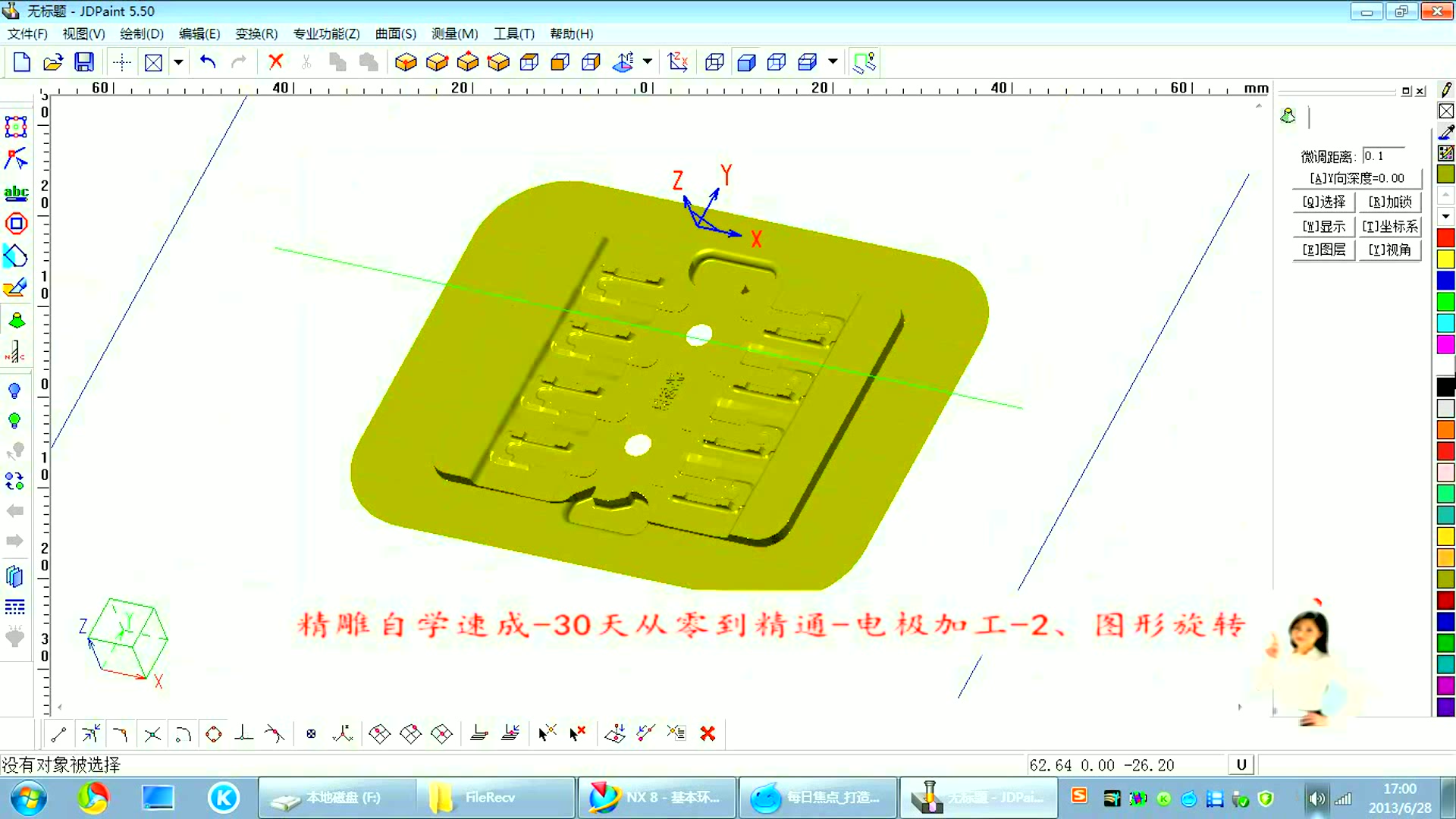Toggle the [R]加锁 lock option
The width and height of the screenshot is (1456, 819).
tap(1390, 202)
